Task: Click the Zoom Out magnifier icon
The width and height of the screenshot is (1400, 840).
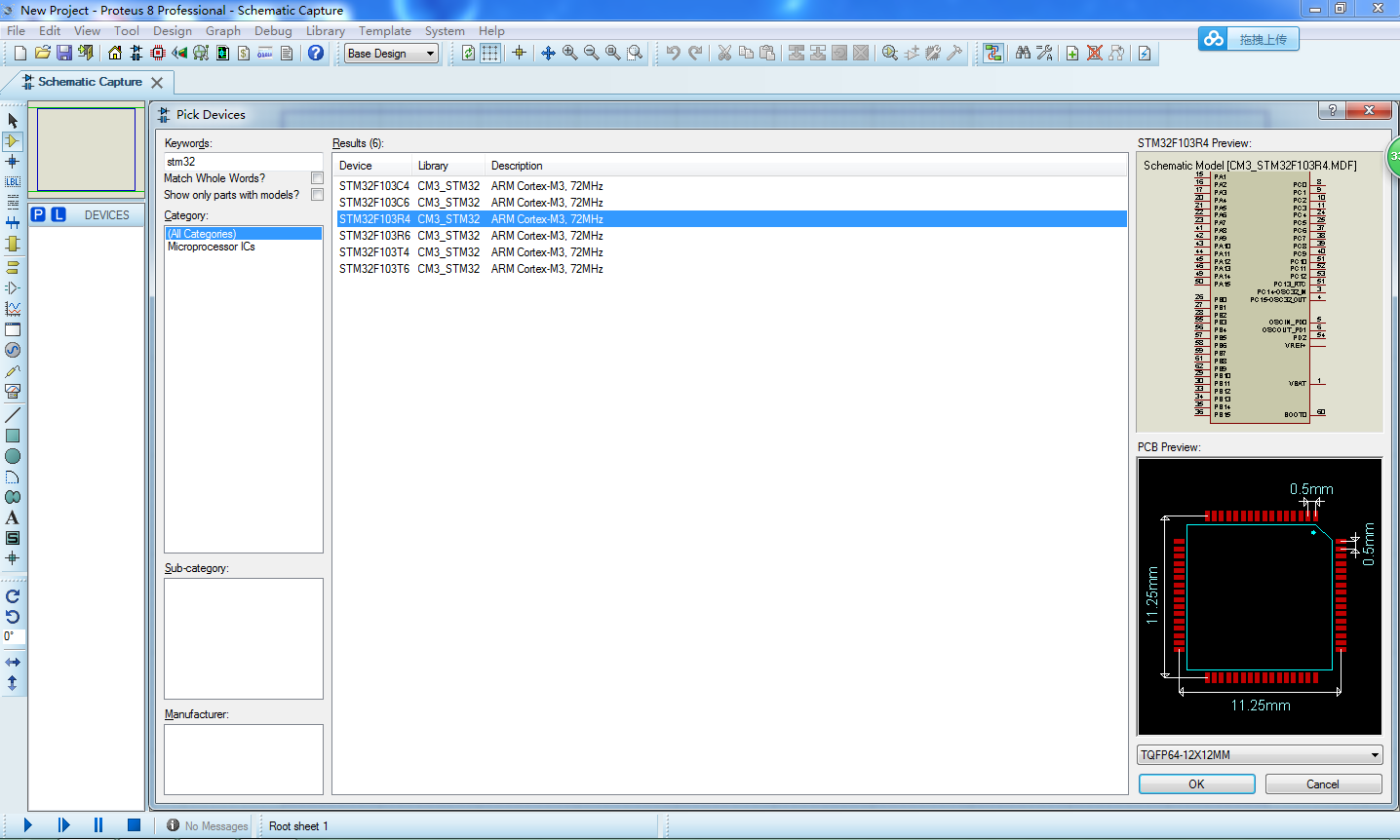Action: click(591, 53)
